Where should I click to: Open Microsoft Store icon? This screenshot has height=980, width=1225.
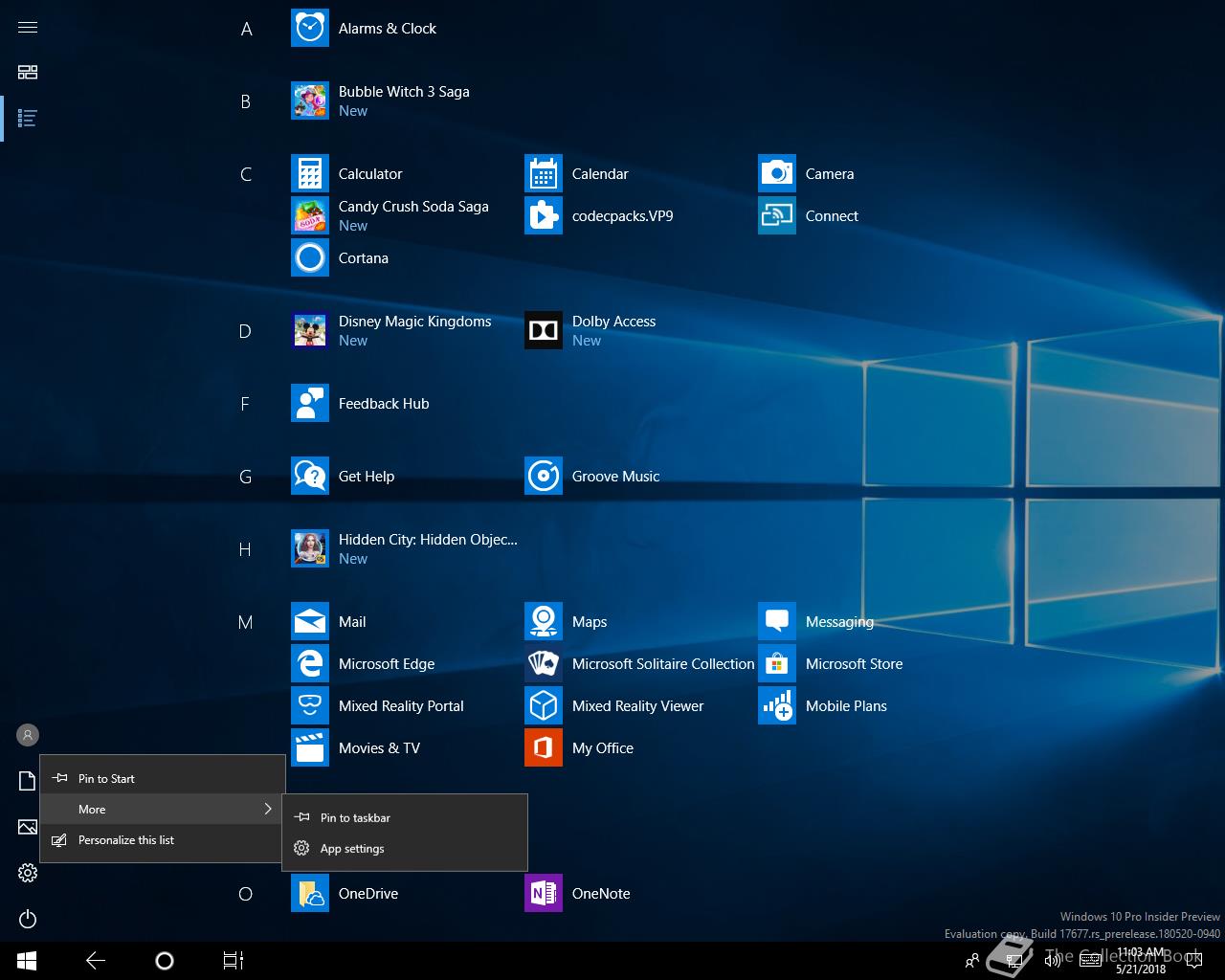point(777,663)
